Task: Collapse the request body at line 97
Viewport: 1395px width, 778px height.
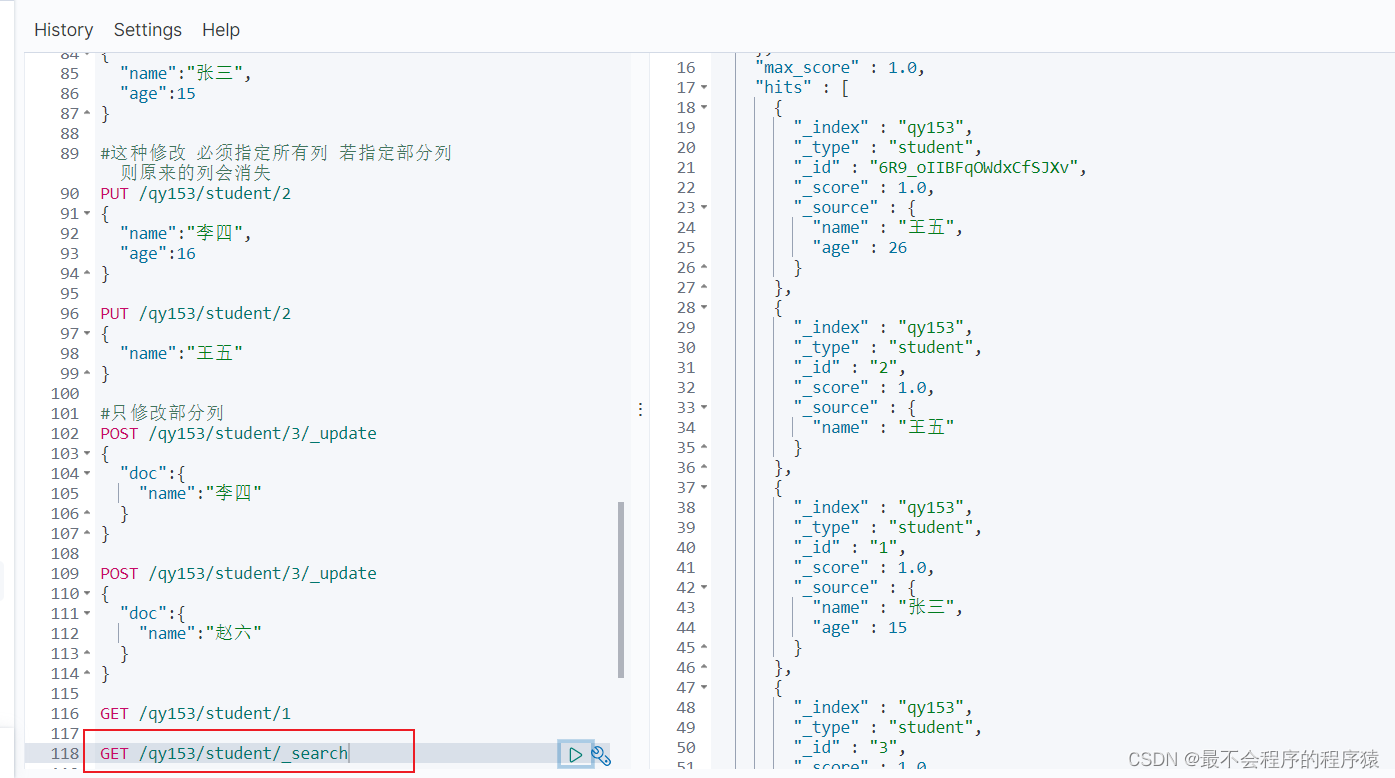Action: click(87, 333)
